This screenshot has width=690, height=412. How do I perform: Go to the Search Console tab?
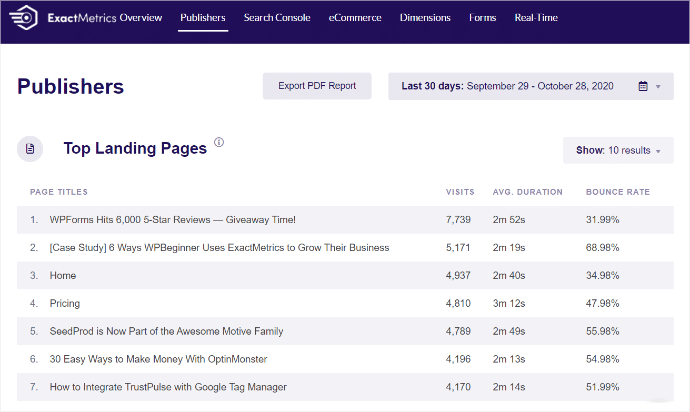point(277,18)
